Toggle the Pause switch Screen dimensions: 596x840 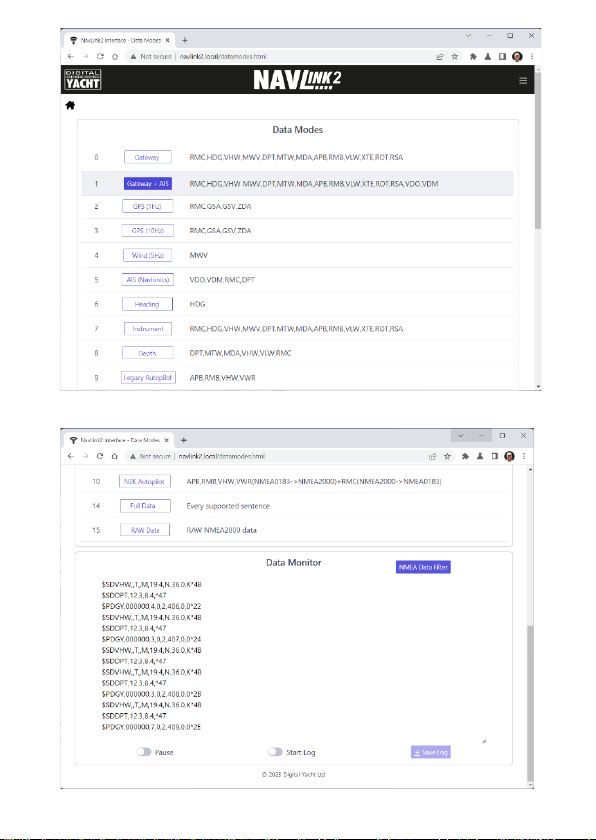[x=144, y=752]
